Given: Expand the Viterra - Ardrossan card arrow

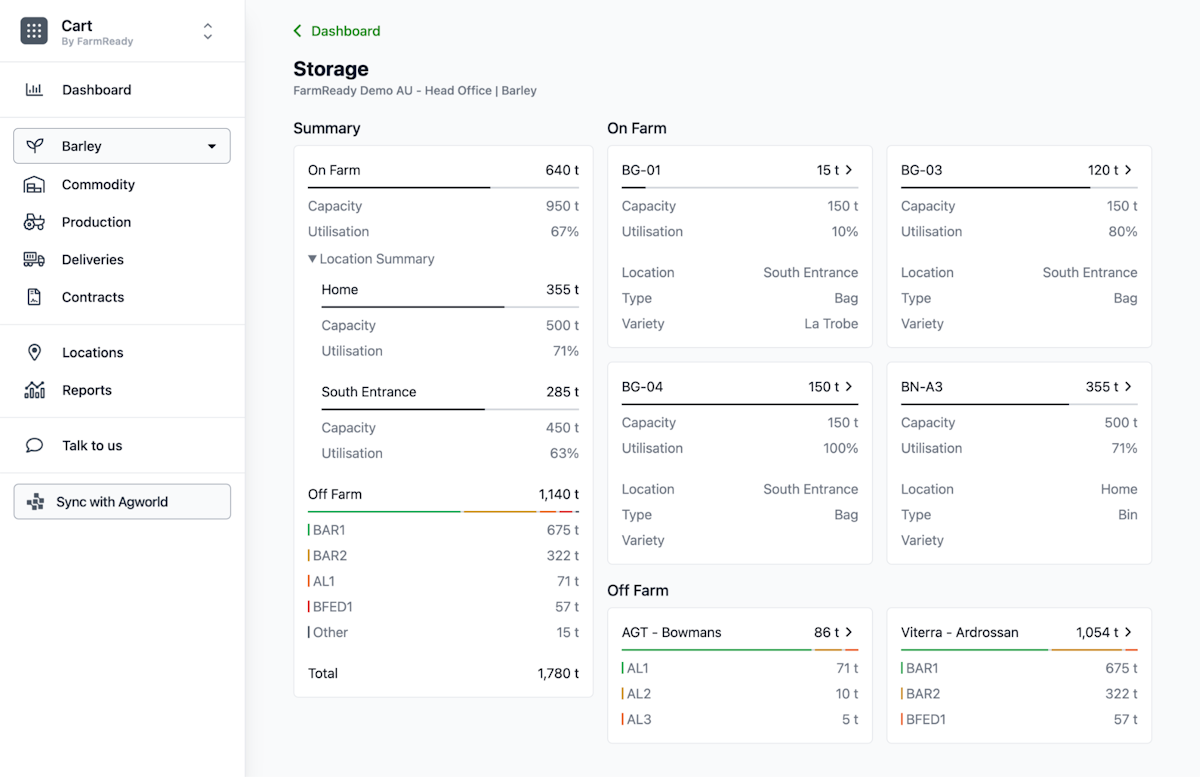Looking at the screenshot, I should pyautogui.click(x=1128, y=632).
